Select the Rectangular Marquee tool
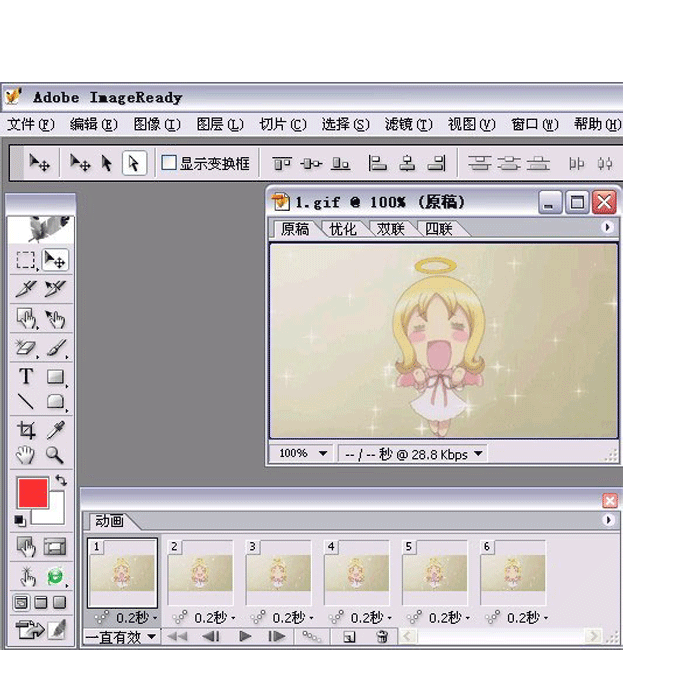Viewport: 700px width, 700px height. pos(26,261)
